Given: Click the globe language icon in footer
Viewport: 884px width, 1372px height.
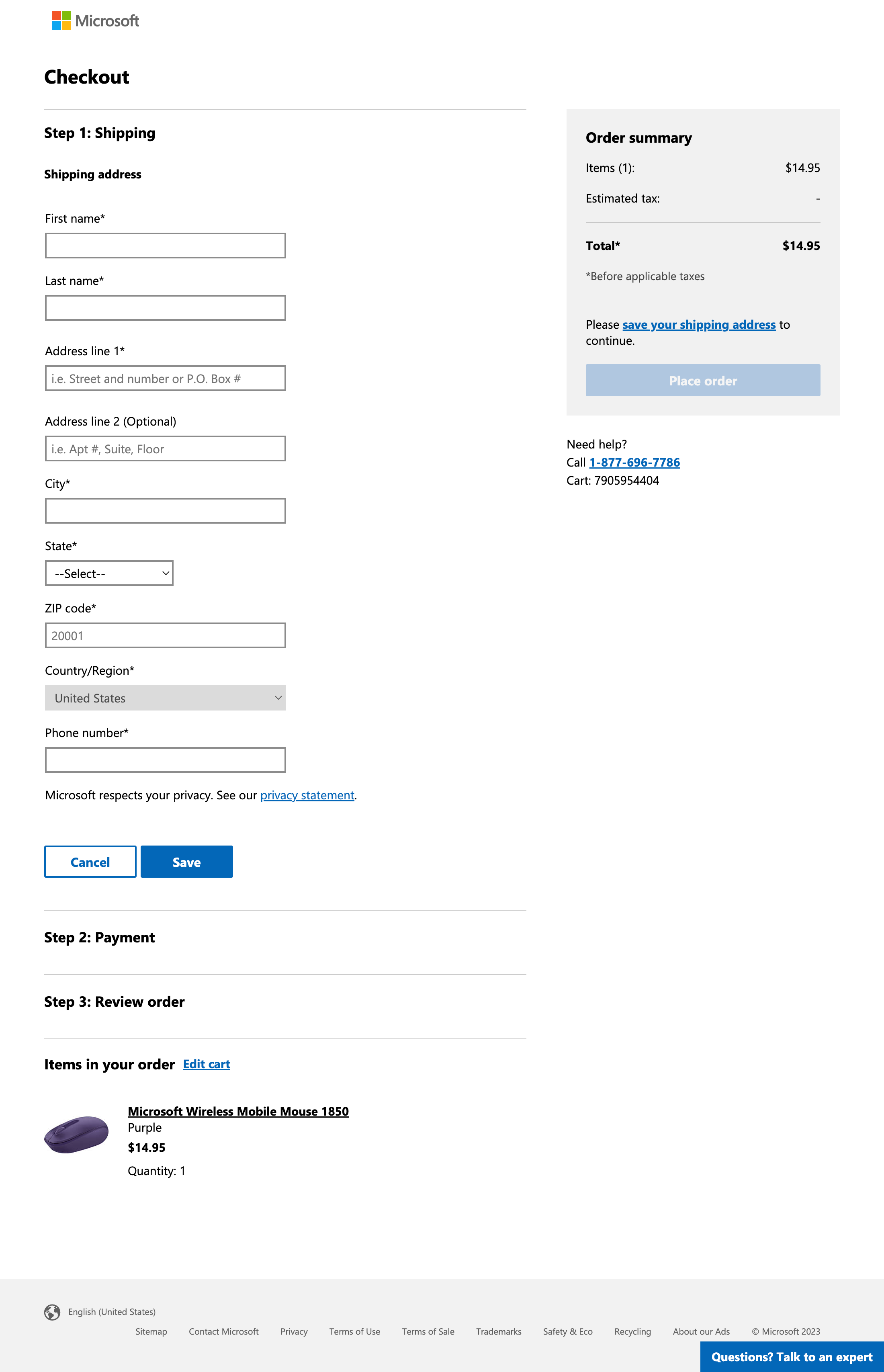Looking at the screenshot, I should pyautogui.click(x=52, y=1311).
